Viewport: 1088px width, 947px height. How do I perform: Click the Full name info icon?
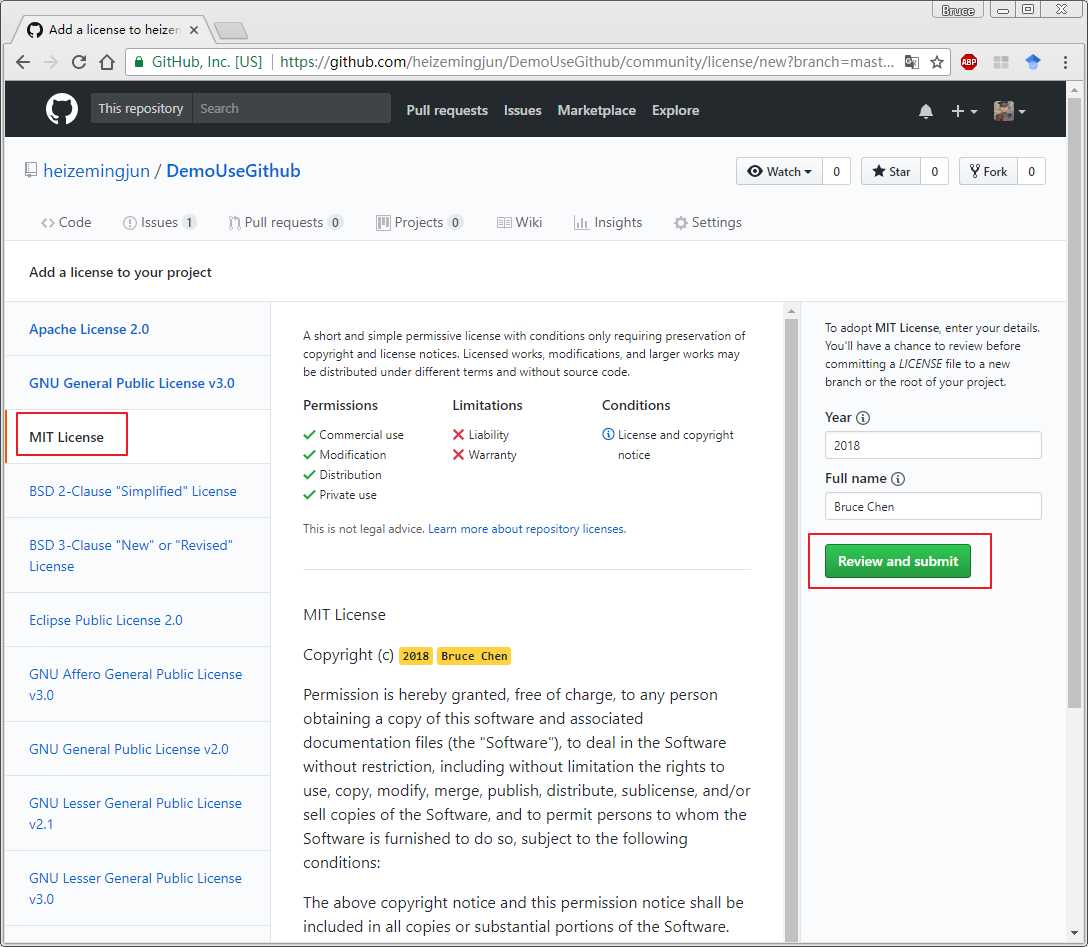(x=898, y=479)
